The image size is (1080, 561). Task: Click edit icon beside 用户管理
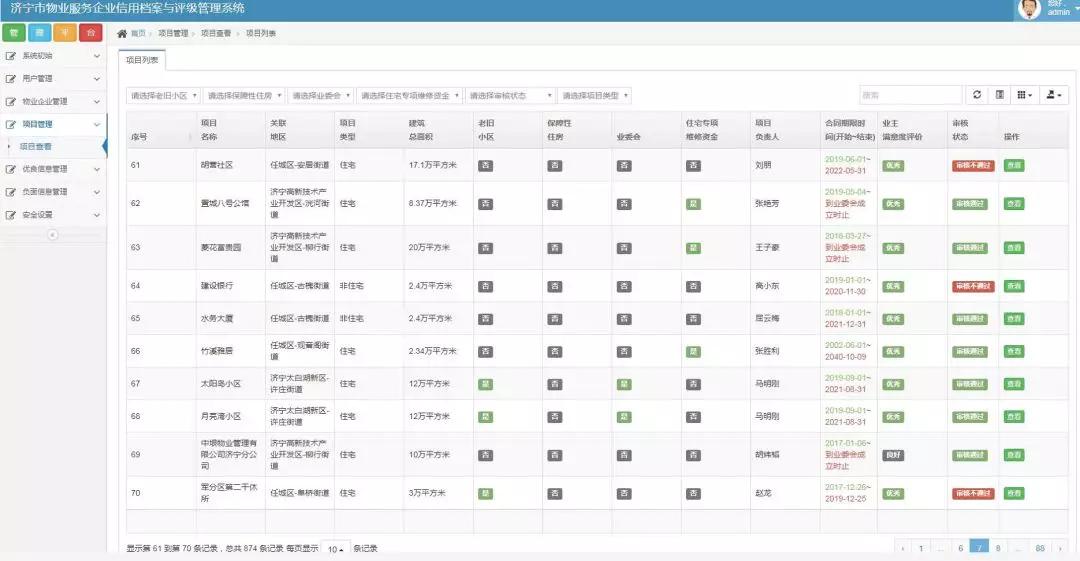click(10, 79)
